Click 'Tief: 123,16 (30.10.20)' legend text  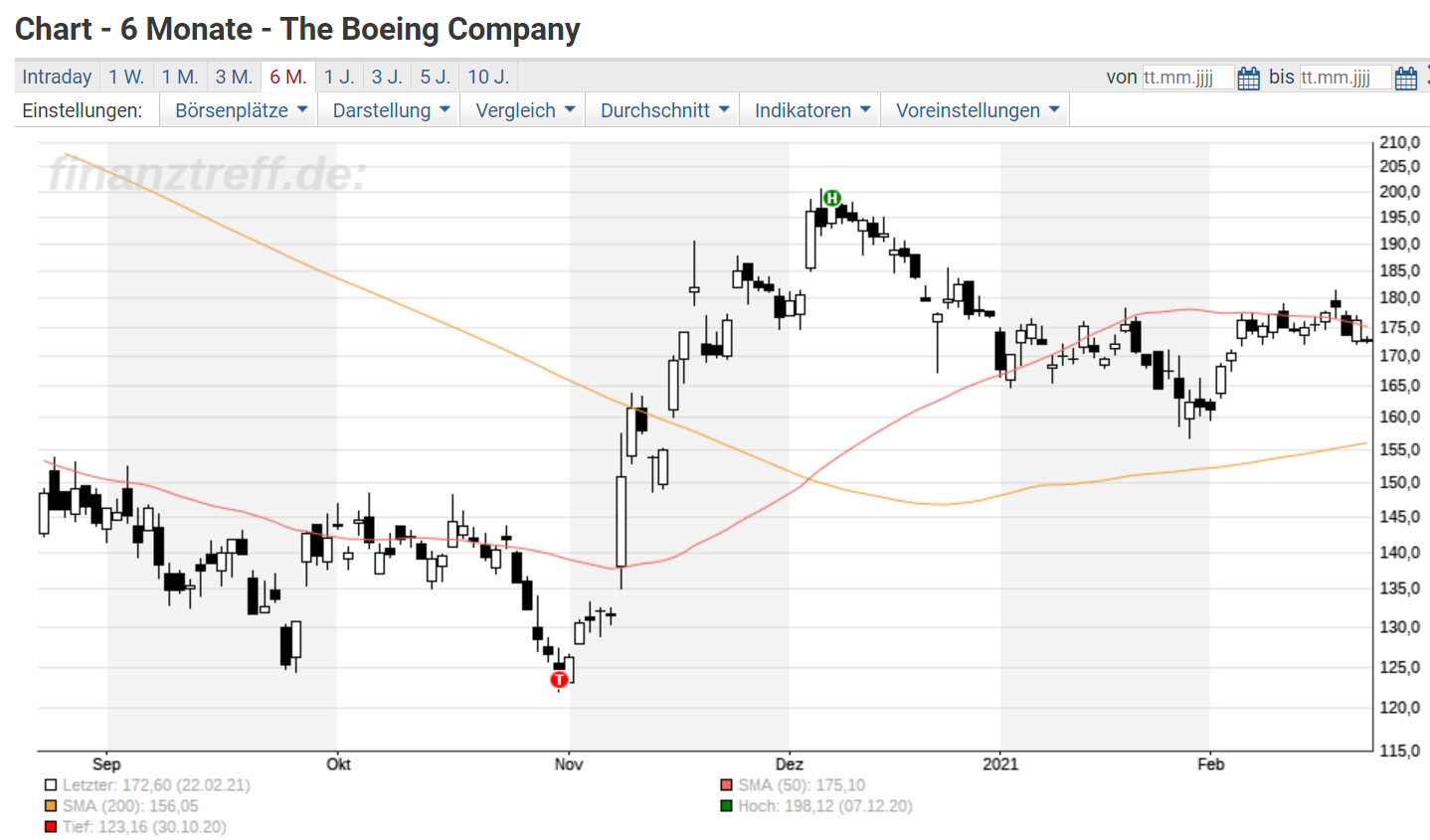[x=144, y=827]
